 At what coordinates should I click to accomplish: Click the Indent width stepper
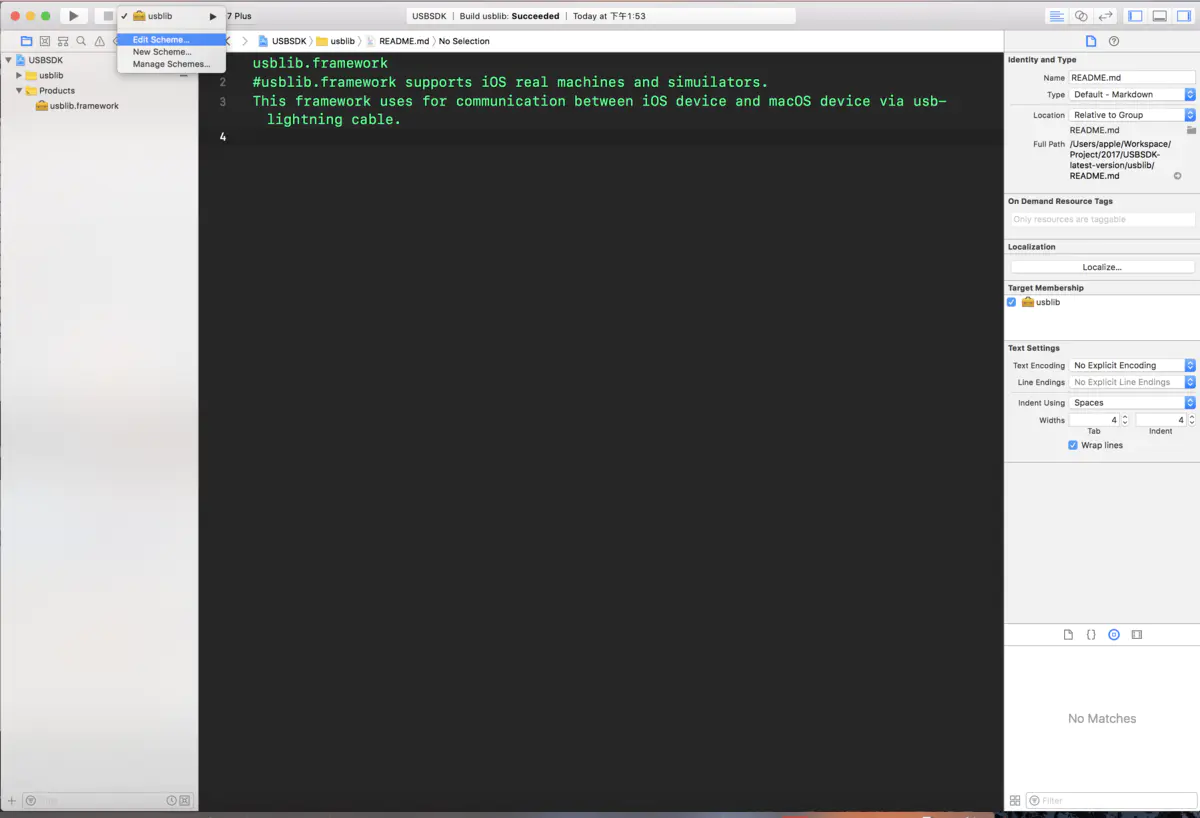[1191, 420]
